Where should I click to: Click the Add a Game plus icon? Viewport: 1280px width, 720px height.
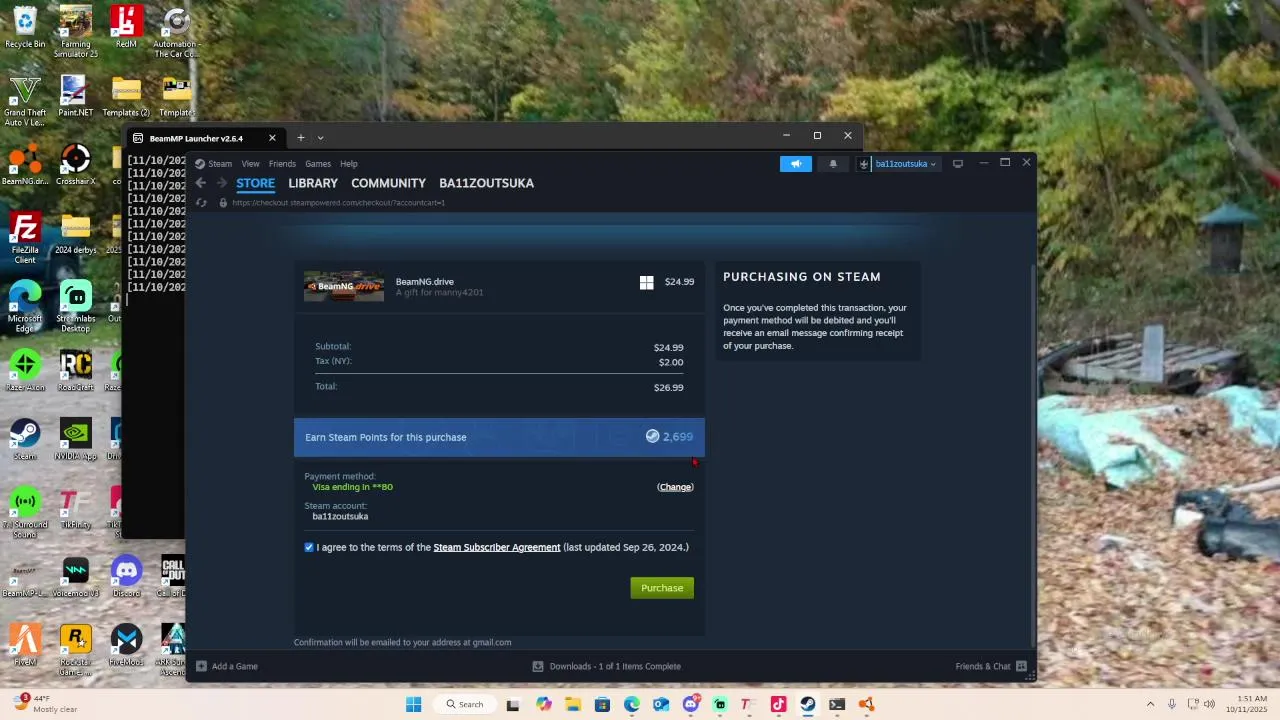[201, 666]
